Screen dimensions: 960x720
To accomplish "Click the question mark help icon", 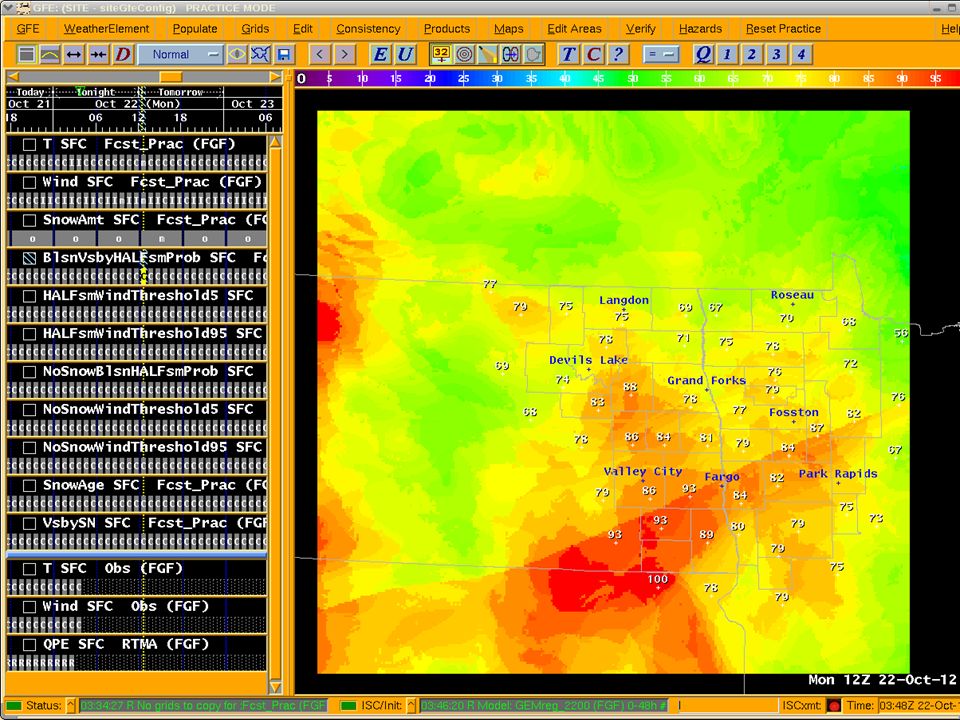I will click(618, 54).
